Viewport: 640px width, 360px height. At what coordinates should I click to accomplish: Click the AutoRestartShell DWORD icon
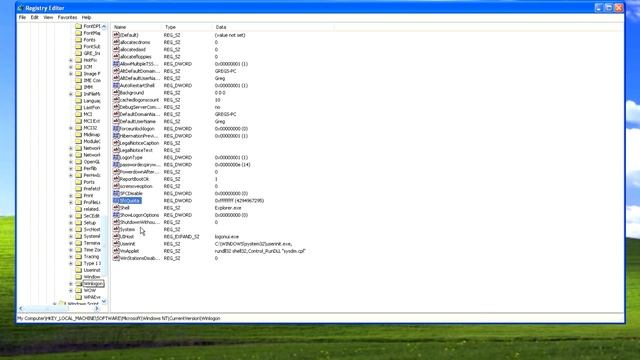(x=116, y=86)
